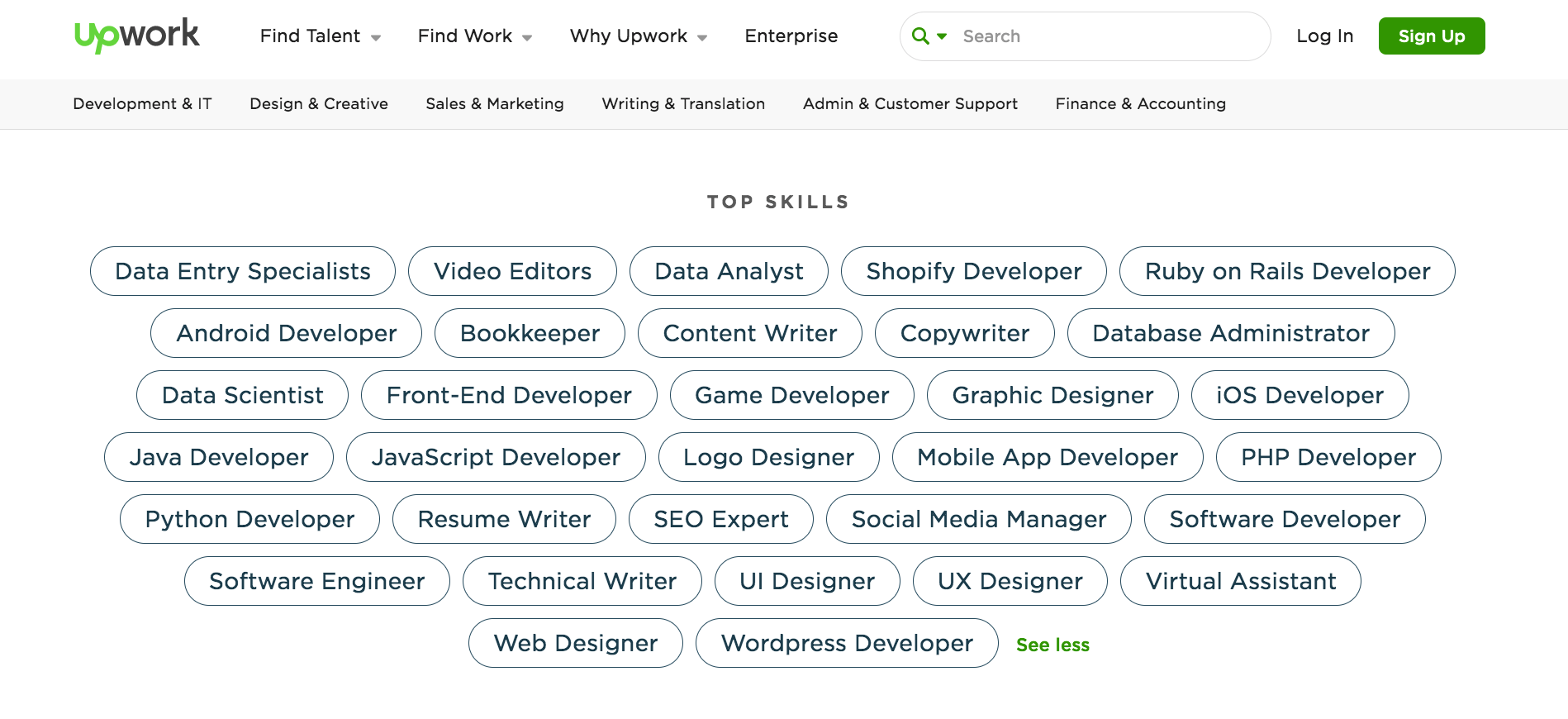Choose Front-End Developer skill
The image size is (1568, 719).
[x=509, y=395]
